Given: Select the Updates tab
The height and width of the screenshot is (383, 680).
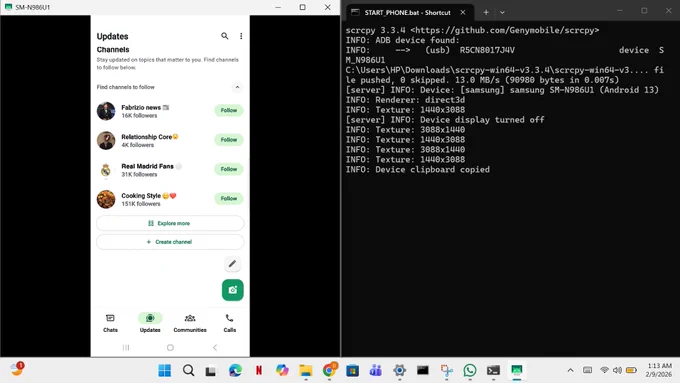Looking at the screenshot, I should pyautogui.click(x=150, y=324).
